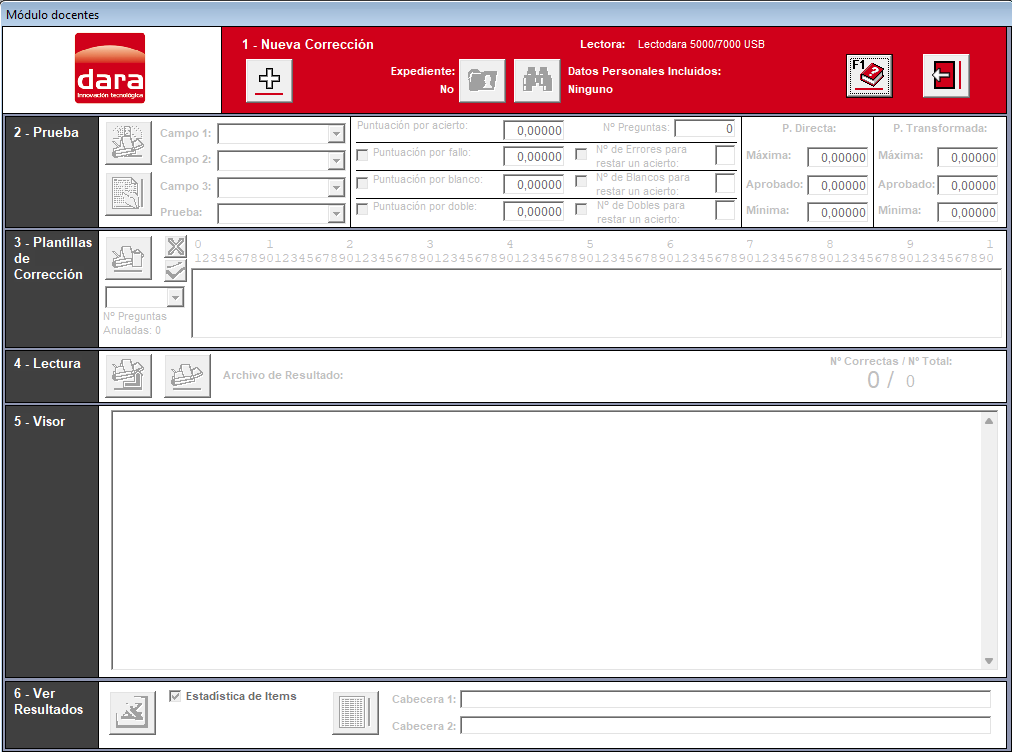The image size is (1012, 752).
Task: Click the Puntuación por acierto value field
Action: tap(533, 130)
